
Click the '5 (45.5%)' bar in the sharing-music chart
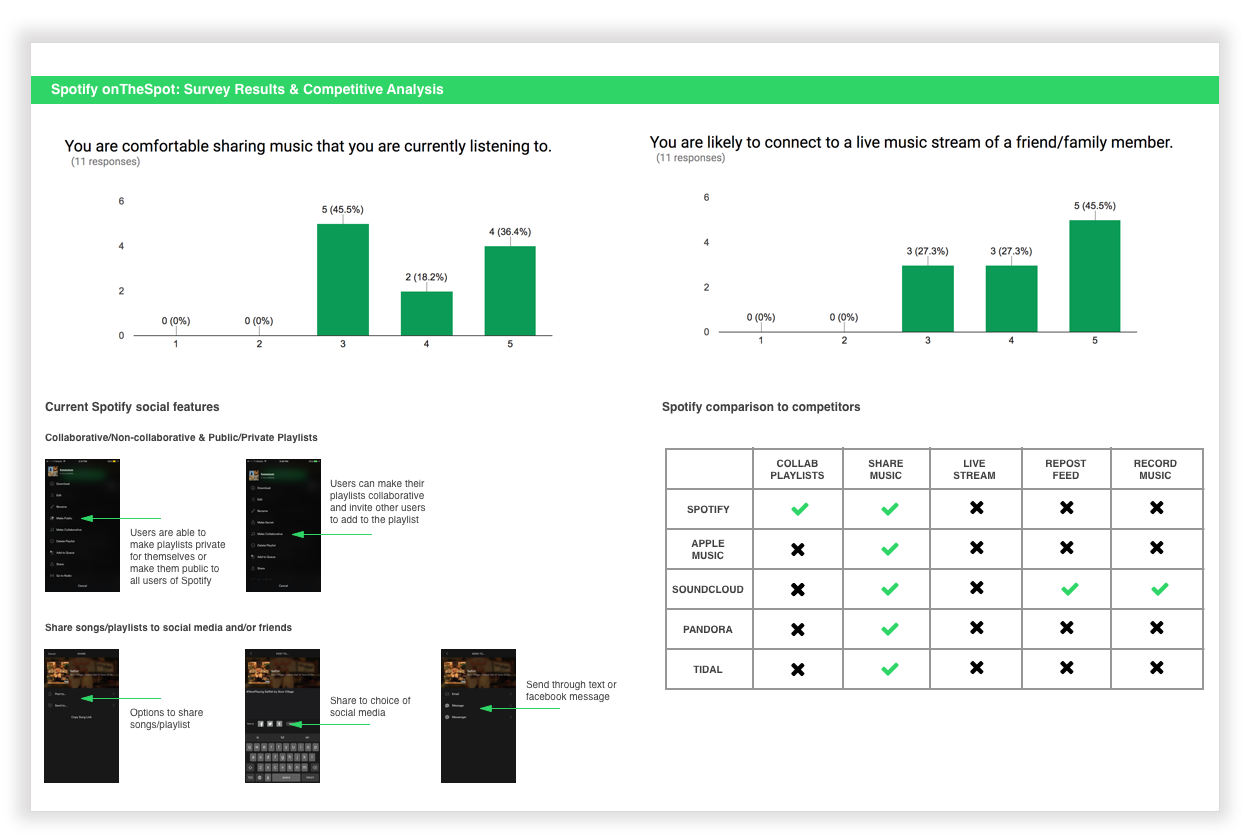[x=343, y=279]
